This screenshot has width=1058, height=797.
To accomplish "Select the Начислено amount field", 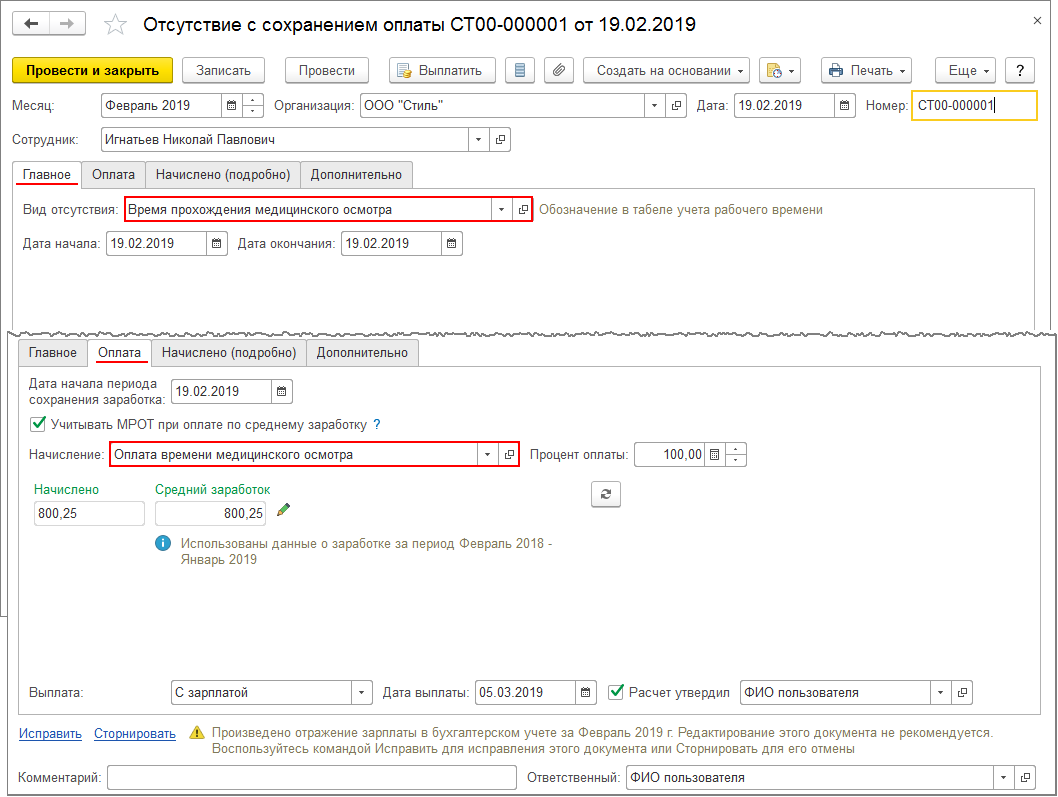I will [x=89, y=514].
